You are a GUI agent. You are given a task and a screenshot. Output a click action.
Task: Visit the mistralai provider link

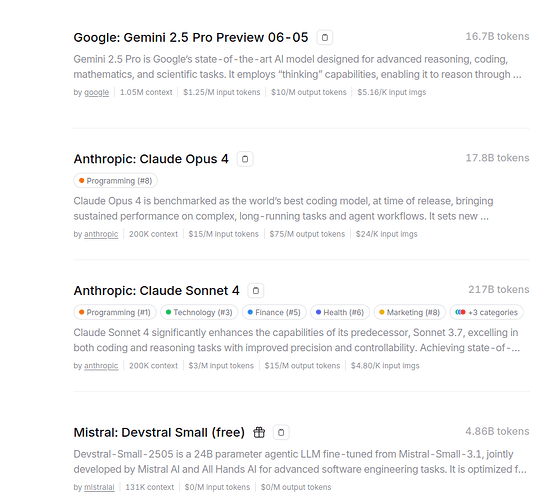(x=99, y=487)
